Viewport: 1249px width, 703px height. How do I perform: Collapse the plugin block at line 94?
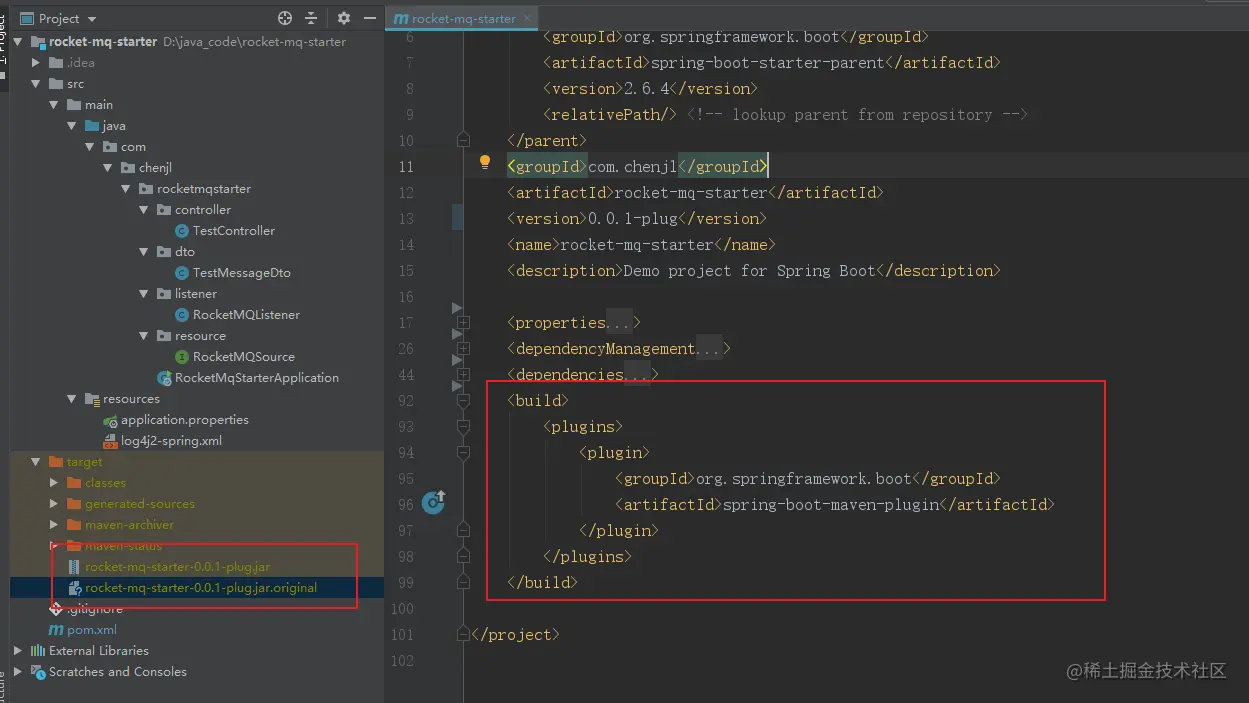pyautogui.click(x=463, y=452)
